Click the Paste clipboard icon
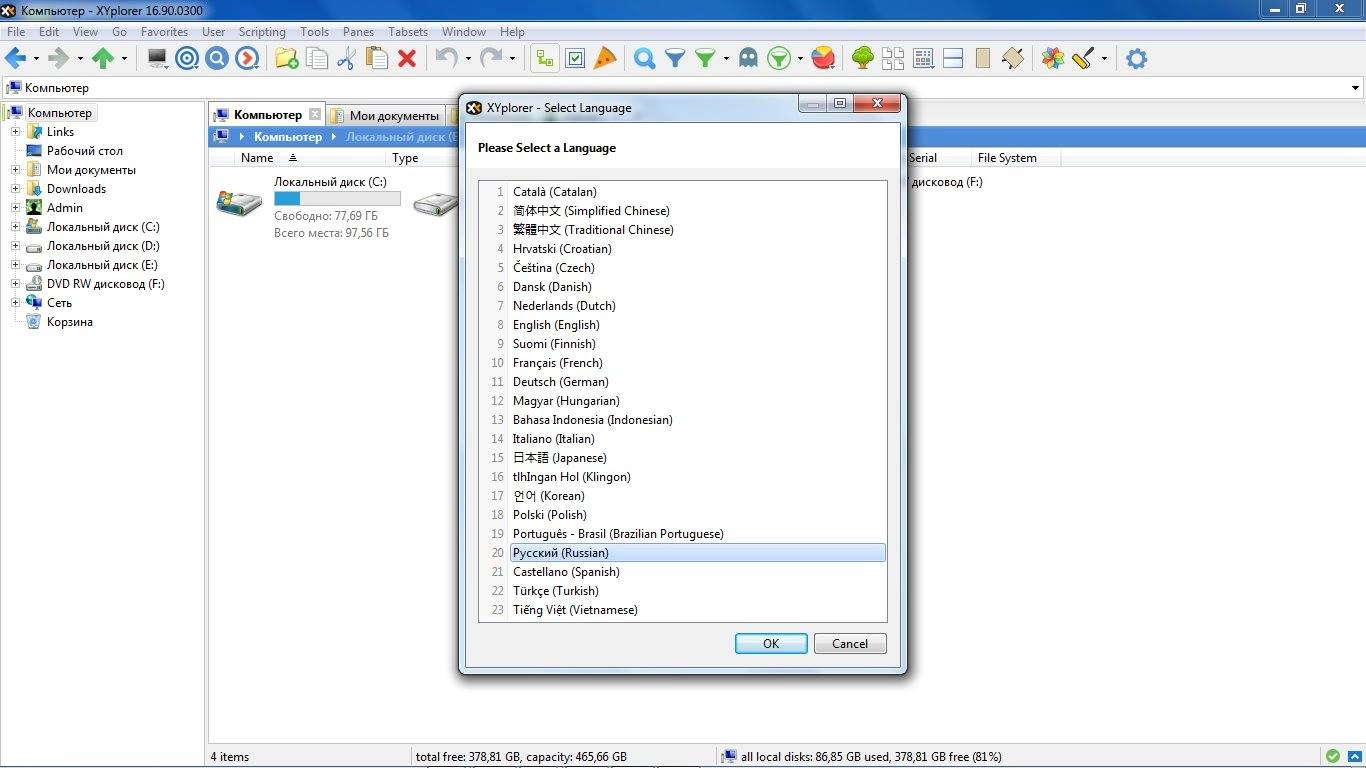 click(x=377, y=59)
